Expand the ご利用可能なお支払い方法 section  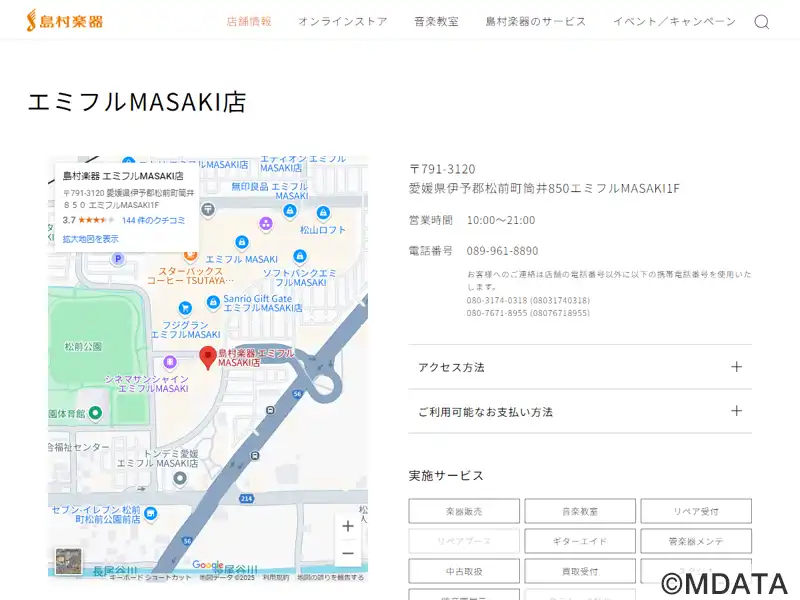coord(580,411)
